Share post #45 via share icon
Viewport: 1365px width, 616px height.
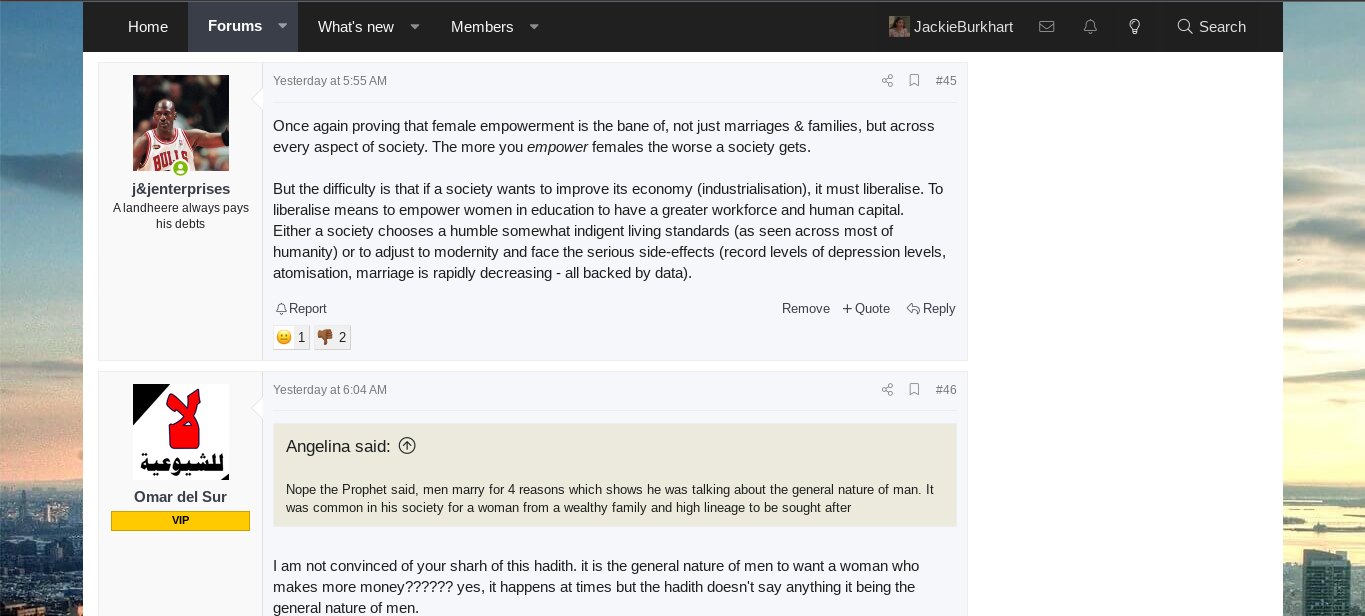coord(887,81)
